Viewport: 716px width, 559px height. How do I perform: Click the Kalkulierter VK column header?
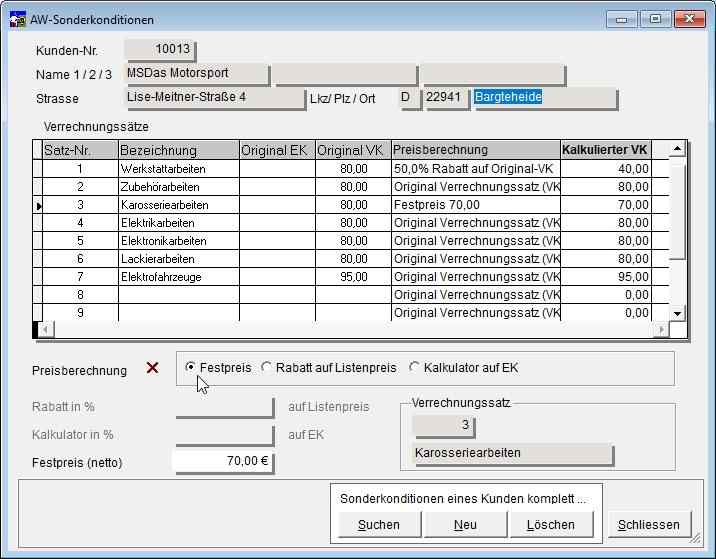(605, 150)
